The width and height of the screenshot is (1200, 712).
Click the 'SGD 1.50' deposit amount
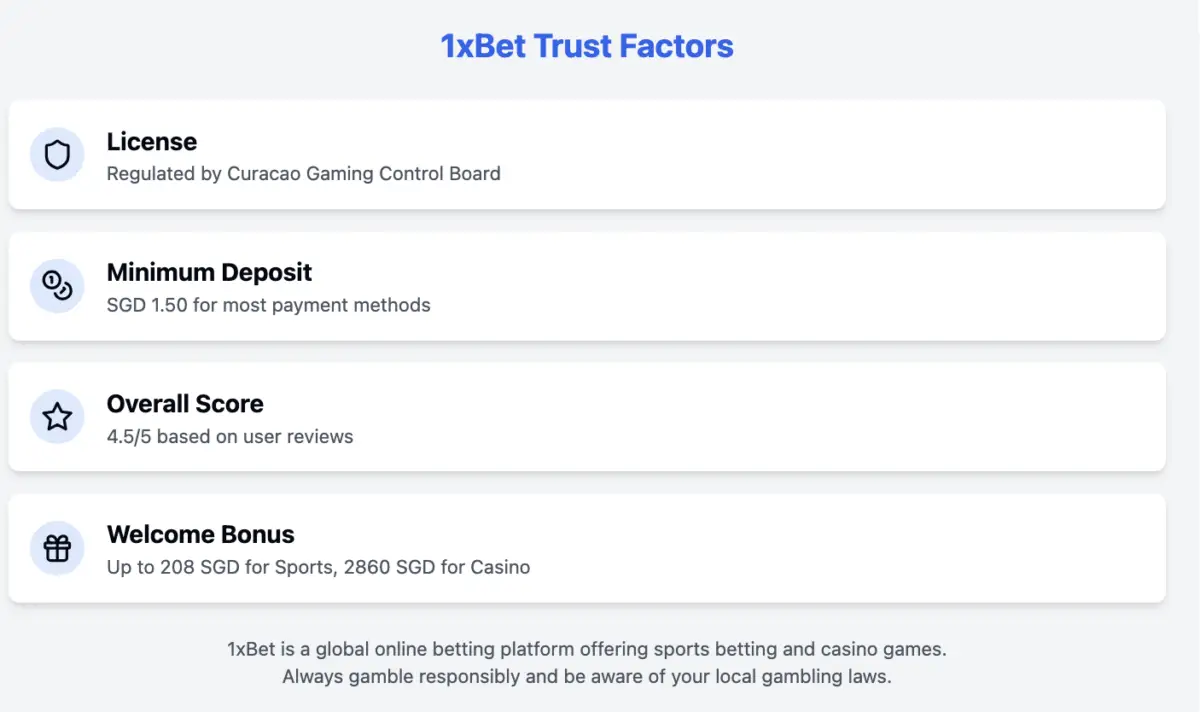[x=147, y=305]
